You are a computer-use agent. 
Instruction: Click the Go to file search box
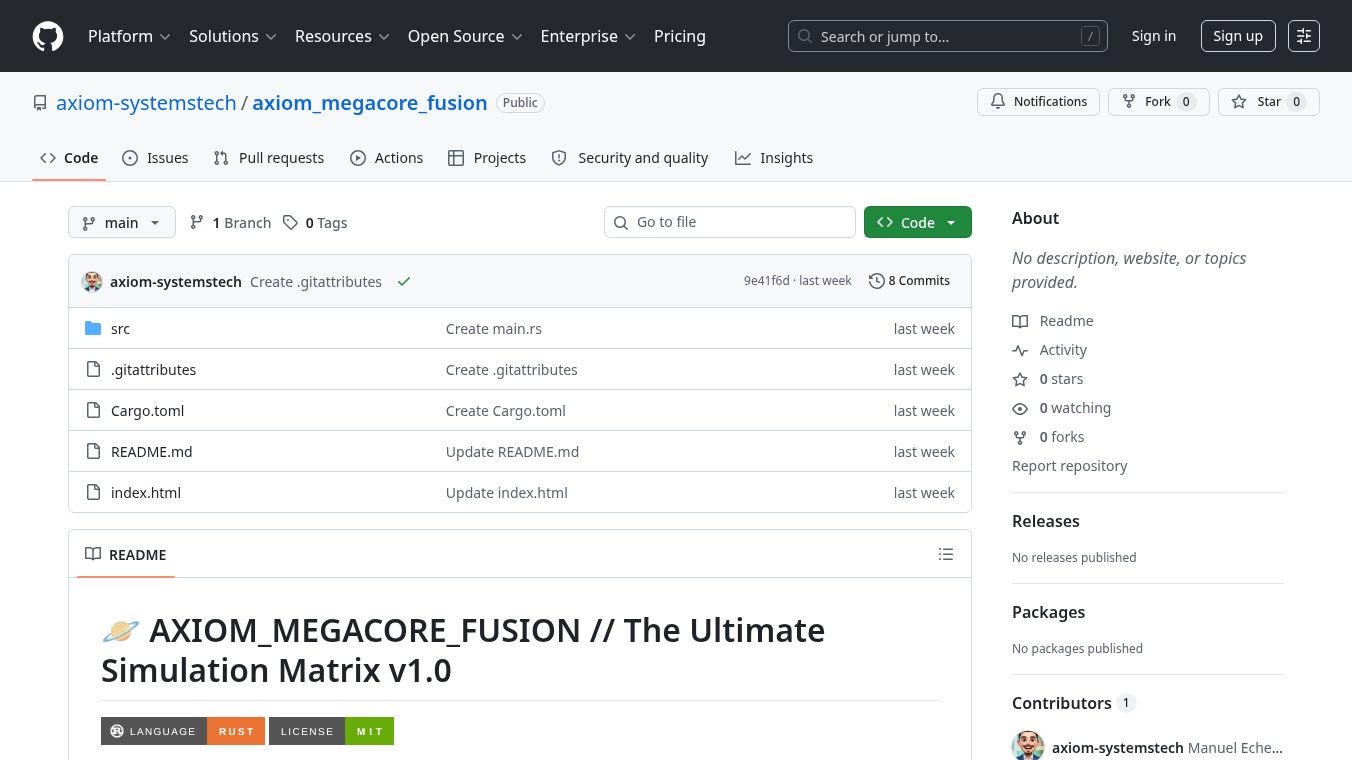pos(730,222)
